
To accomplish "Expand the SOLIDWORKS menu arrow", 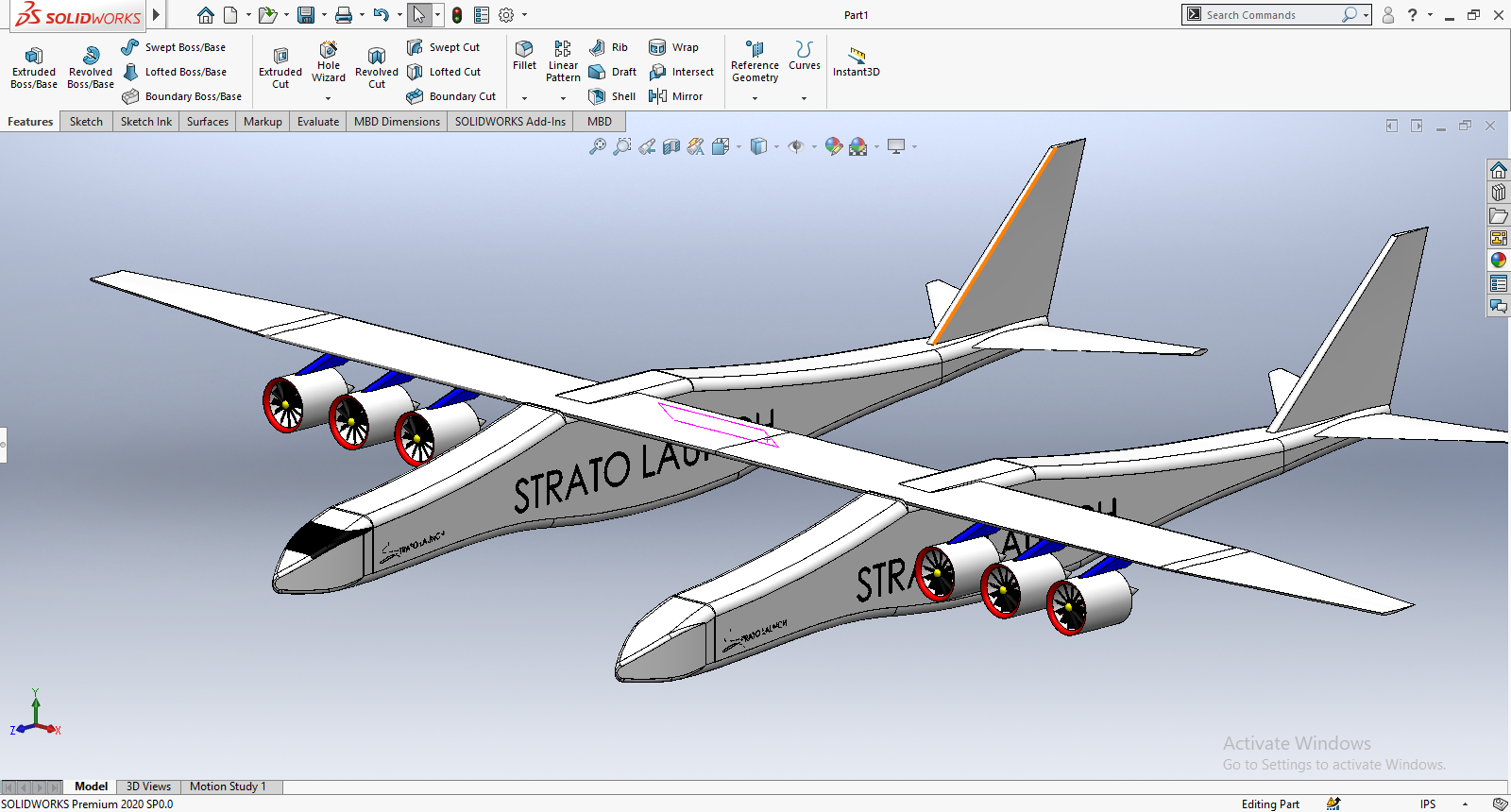I will [x=157, y=15].
